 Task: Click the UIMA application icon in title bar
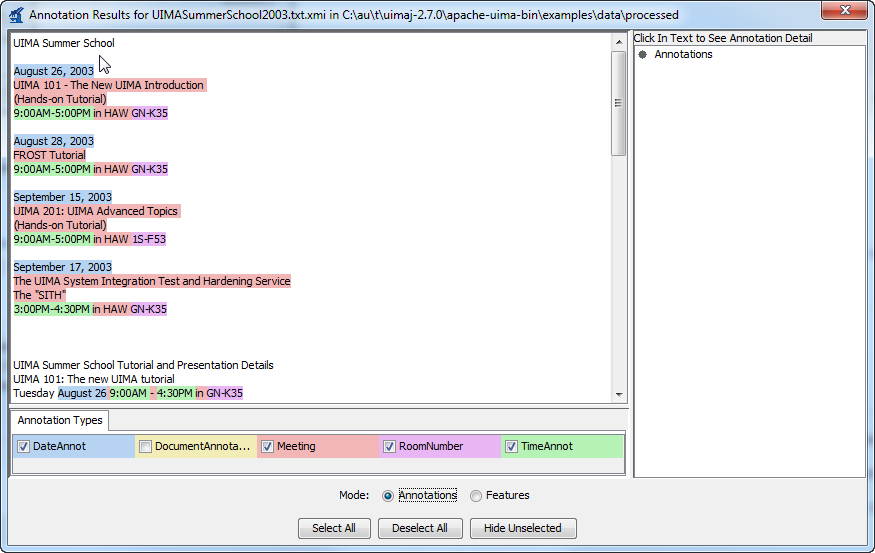click(x=16, y=15)
